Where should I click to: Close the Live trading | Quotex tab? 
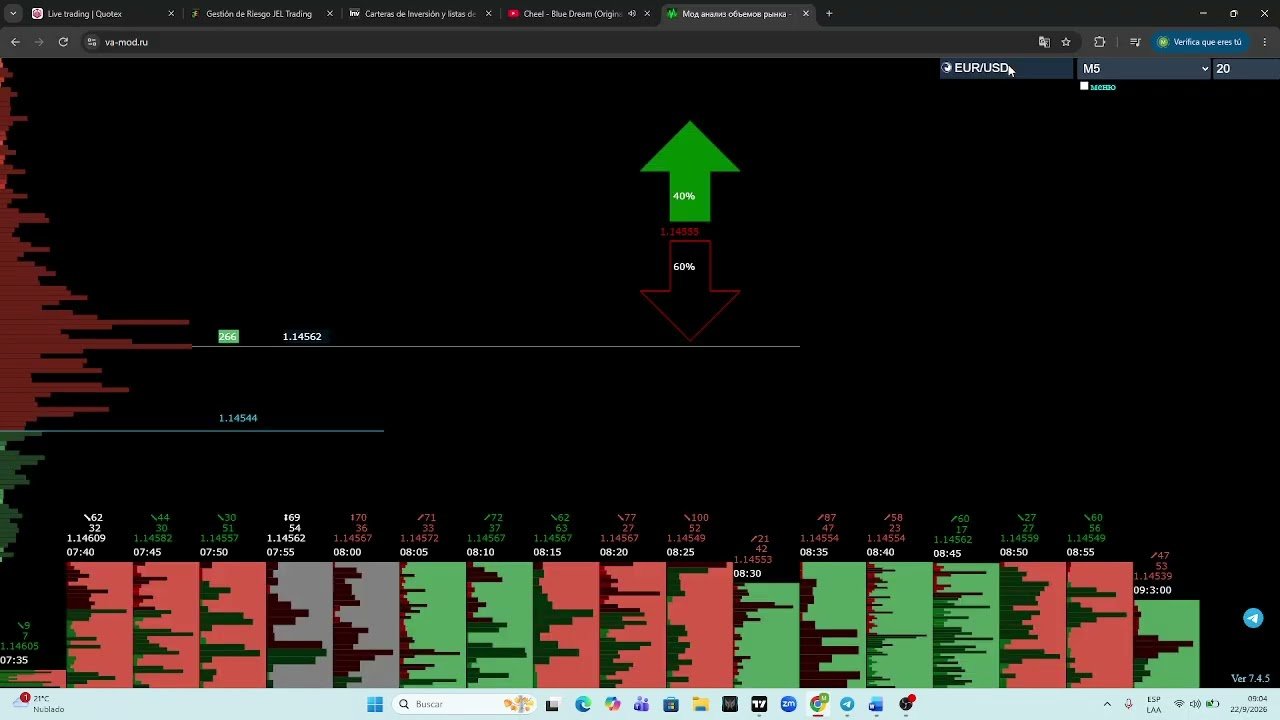tap(171, 14)
